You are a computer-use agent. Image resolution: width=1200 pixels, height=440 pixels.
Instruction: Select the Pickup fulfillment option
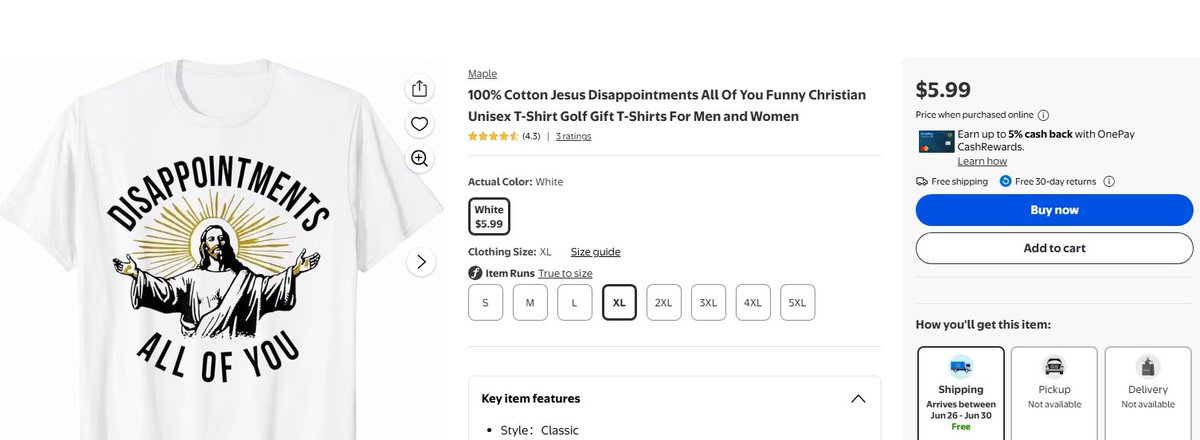1054,393
